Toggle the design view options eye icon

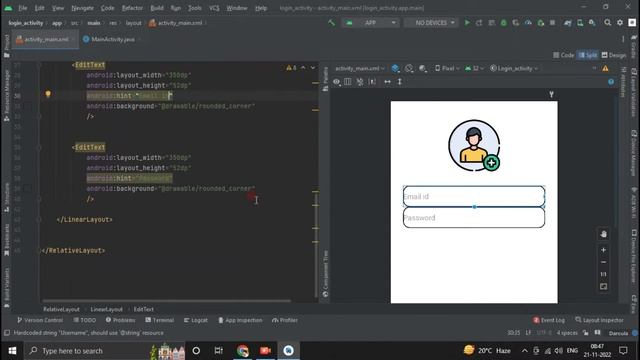click(x=336, y=82)
